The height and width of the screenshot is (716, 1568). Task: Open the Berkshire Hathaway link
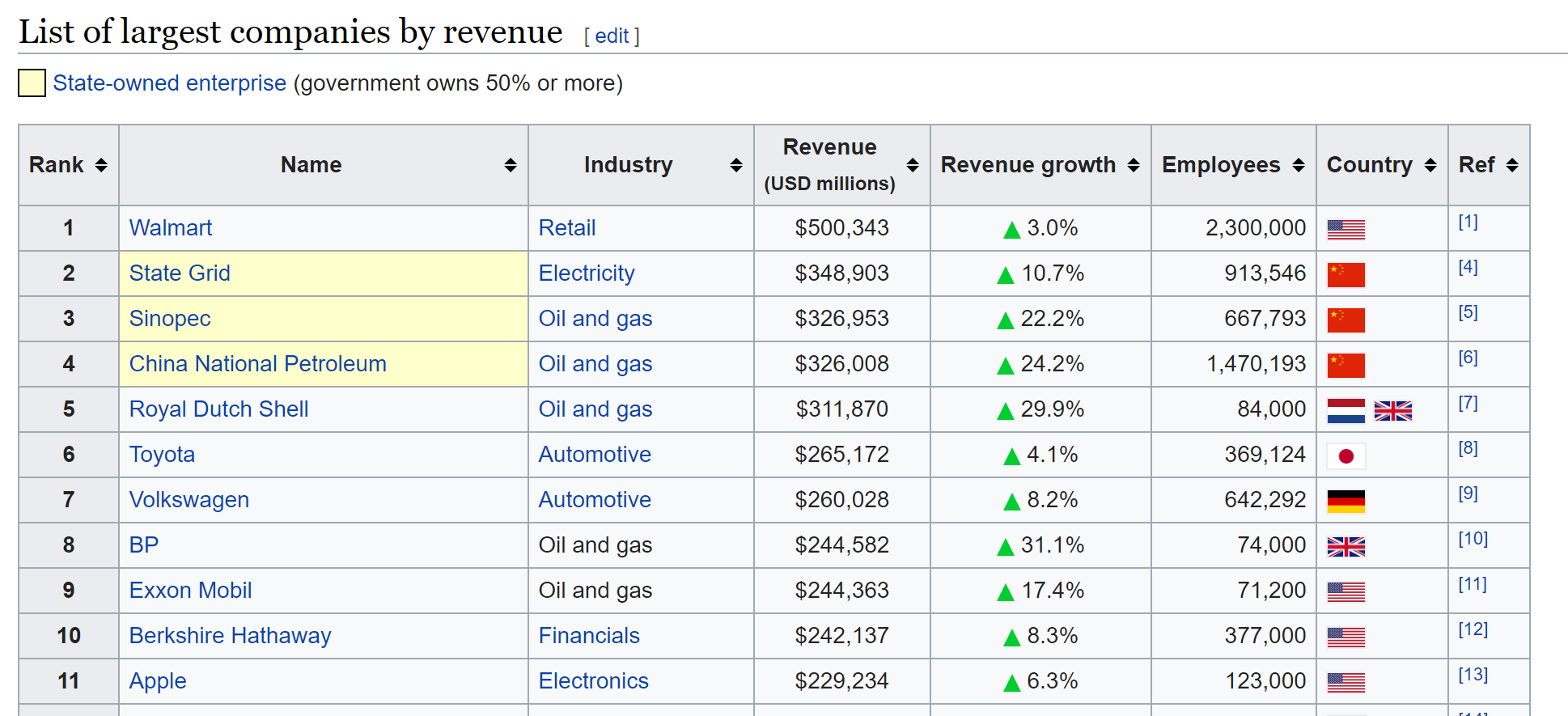point(231,636)
